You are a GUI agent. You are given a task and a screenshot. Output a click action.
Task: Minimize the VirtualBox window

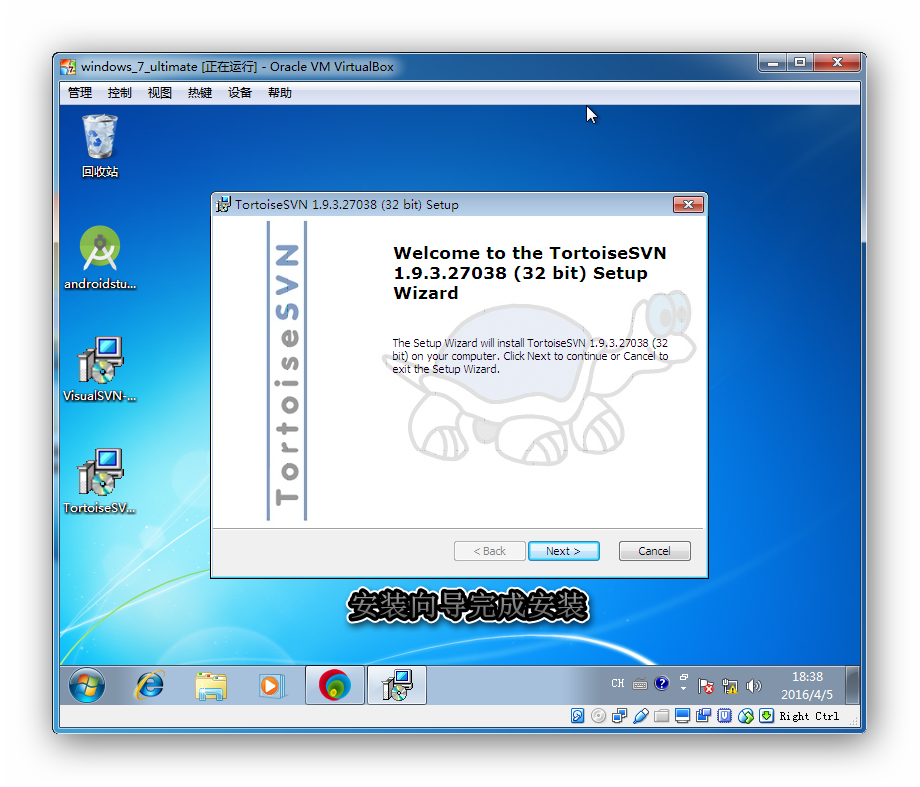click(x=773, y=63)
